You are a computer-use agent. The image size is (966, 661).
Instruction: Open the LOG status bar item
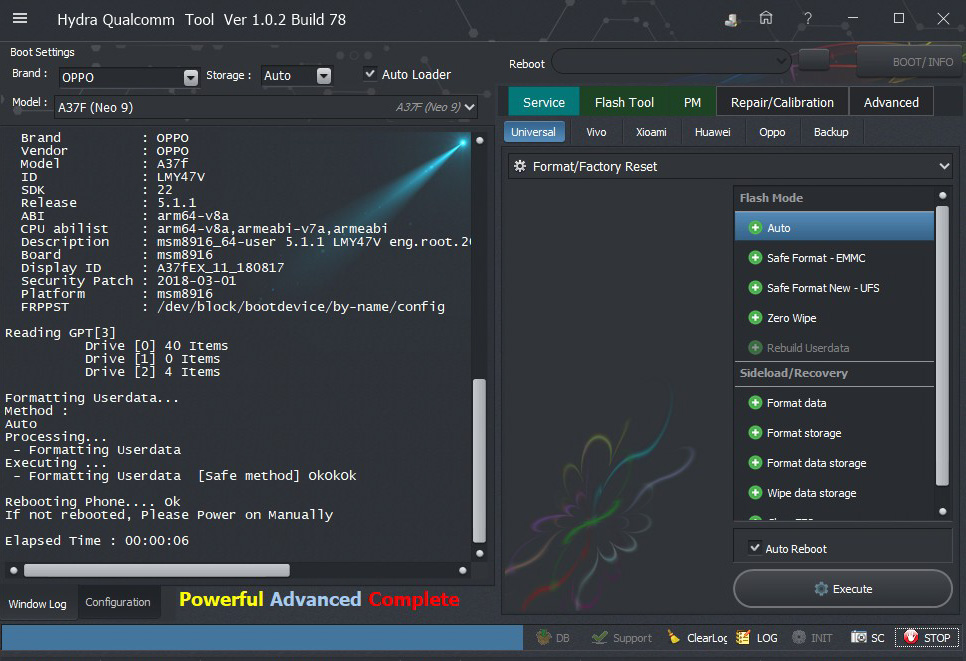(757, 638)
